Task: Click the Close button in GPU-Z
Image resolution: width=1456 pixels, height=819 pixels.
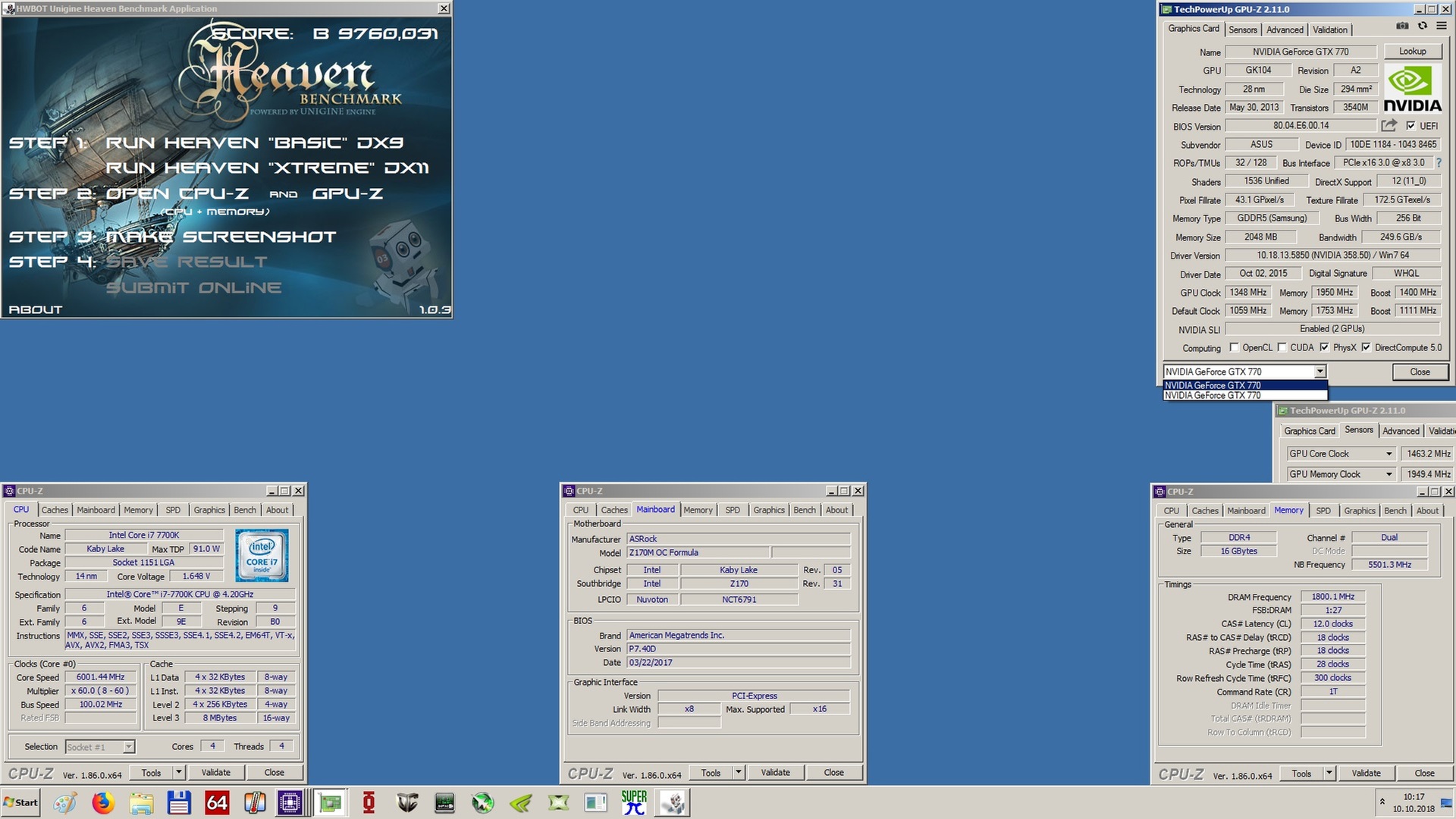Action: point(1420,372)
